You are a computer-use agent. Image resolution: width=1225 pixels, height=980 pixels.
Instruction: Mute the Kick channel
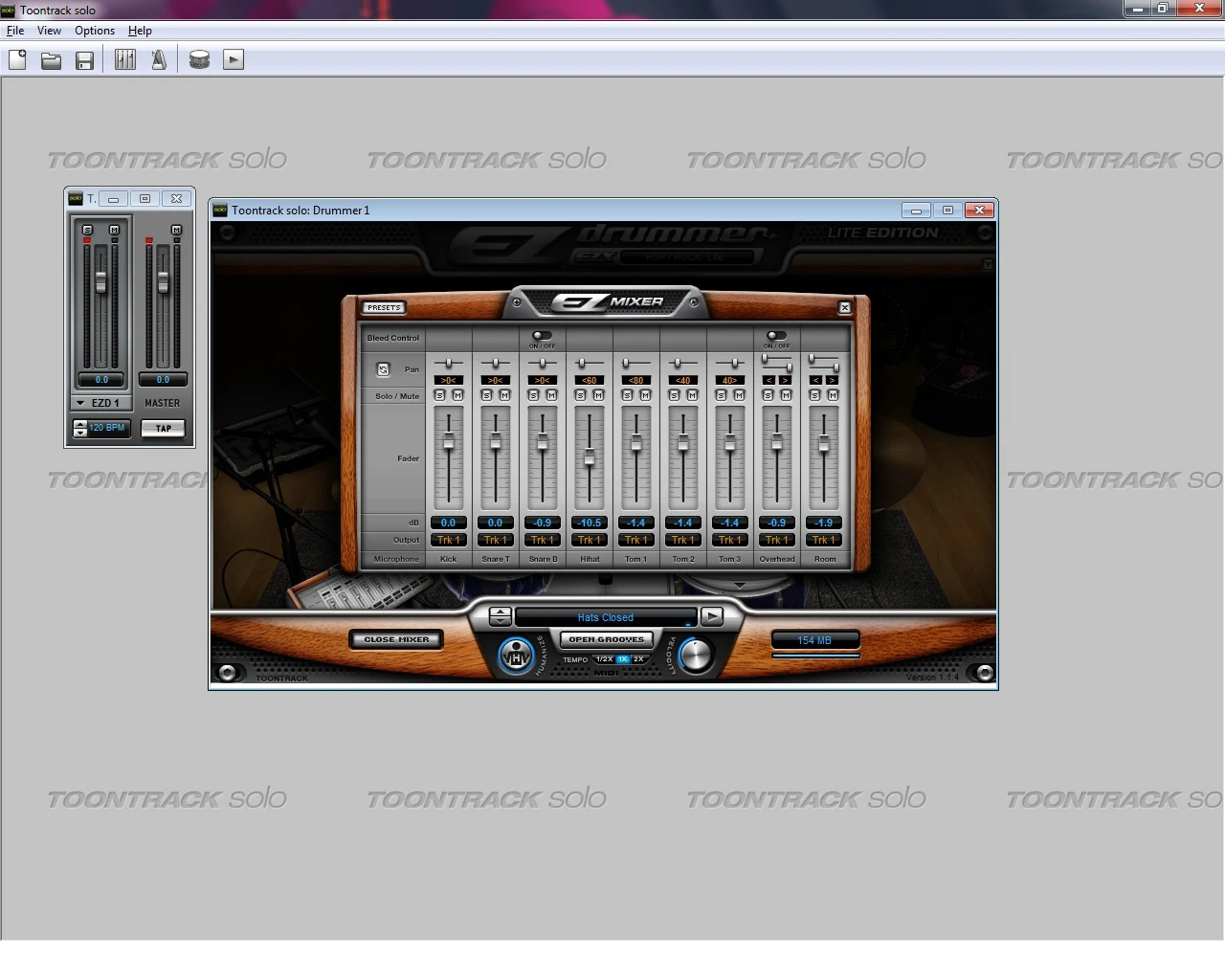click(457, 395)
